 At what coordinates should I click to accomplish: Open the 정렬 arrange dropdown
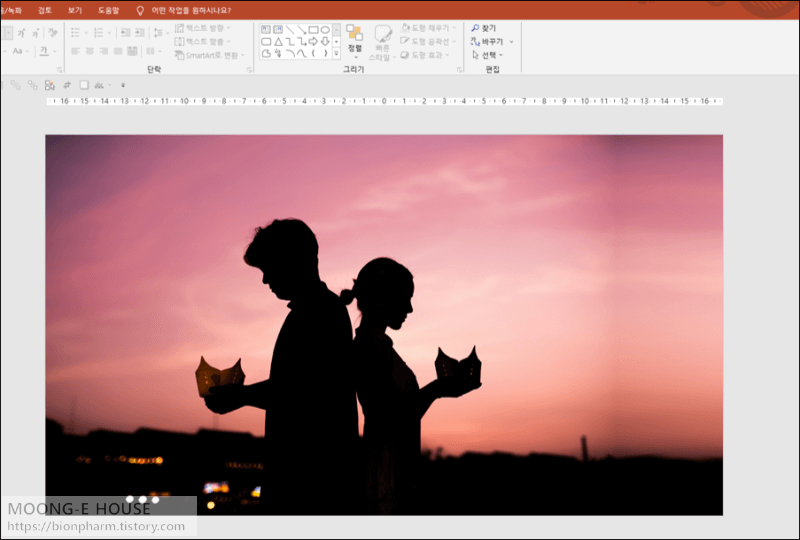coord(355,41)
